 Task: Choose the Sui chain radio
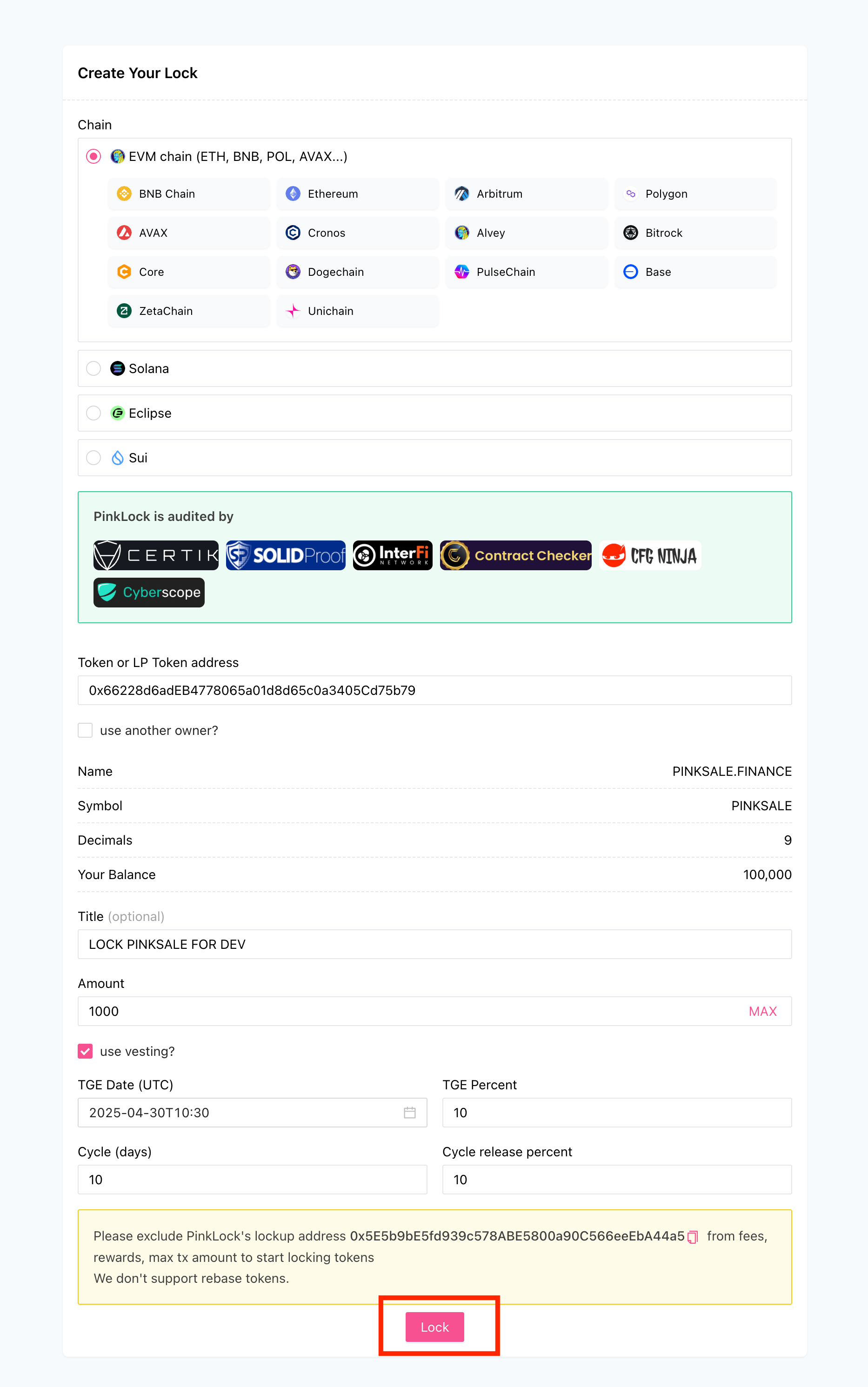pos(93,458)
